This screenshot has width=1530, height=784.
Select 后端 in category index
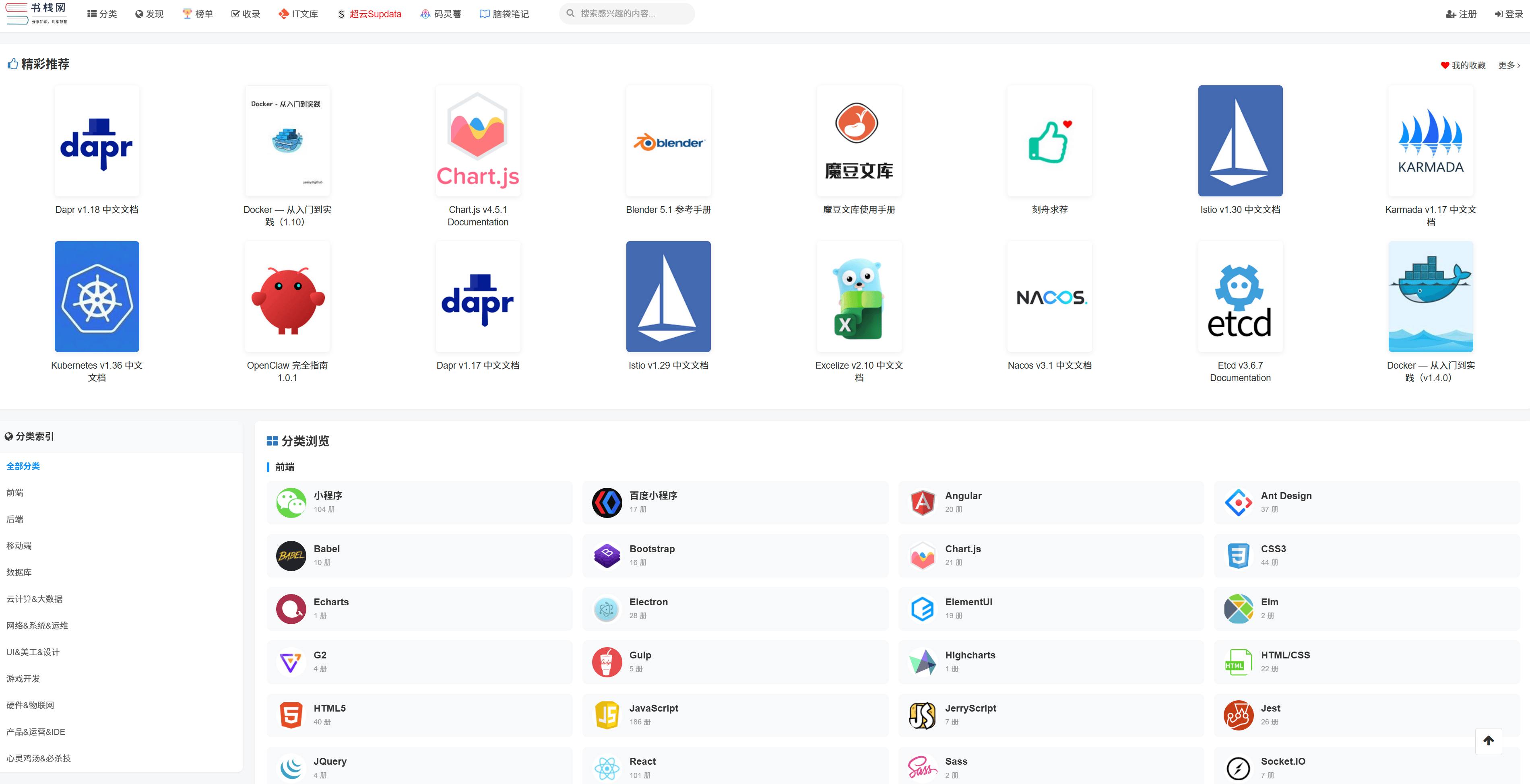click(x=15, y=519)
